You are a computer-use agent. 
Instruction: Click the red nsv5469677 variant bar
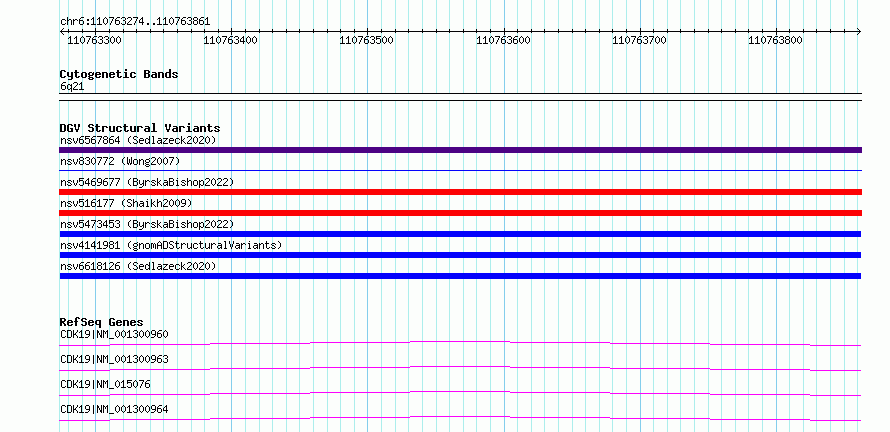coord(460,192)
